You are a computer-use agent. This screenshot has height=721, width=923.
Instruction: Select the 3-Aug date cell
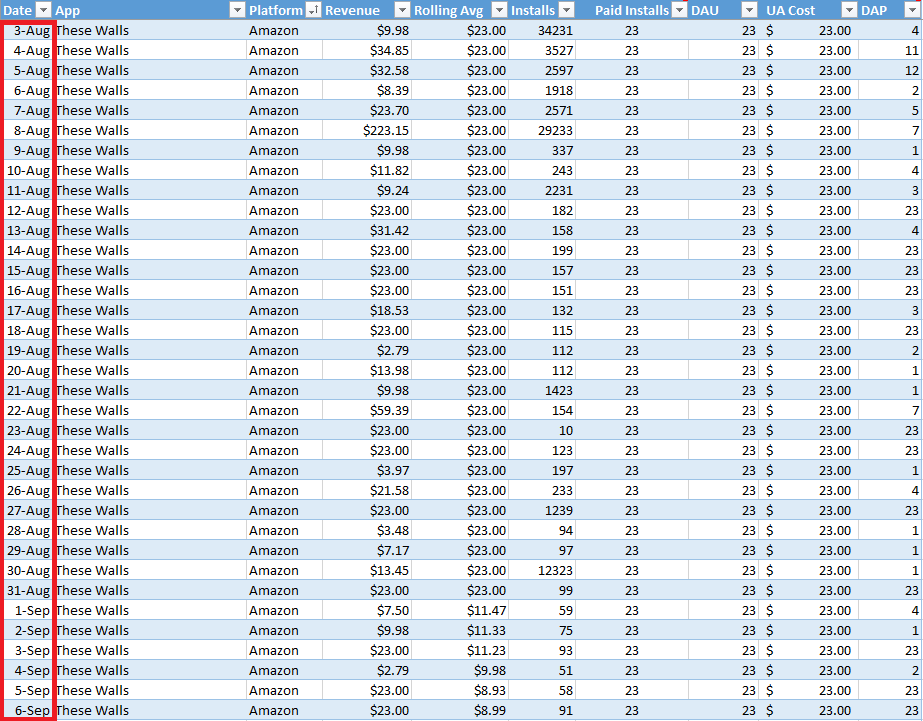tap(28, 31)
